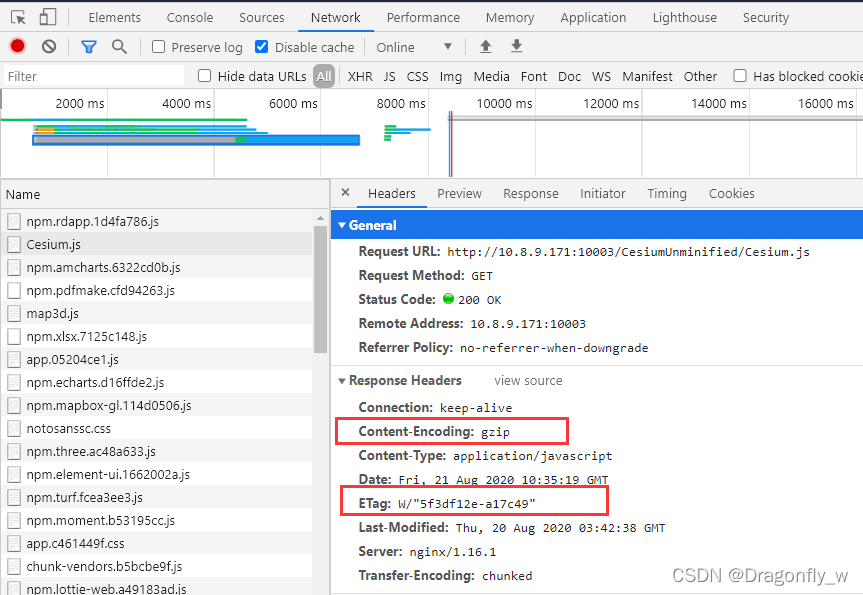Select the All filter type

click(x=324, y=76)
